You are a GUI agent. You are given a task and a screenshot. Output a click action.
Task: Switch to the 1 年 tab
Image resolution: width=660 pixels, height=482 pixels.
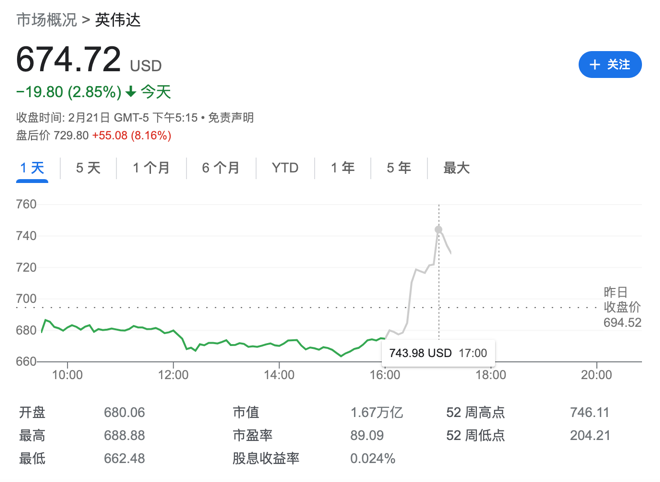[x=343, y=168]
